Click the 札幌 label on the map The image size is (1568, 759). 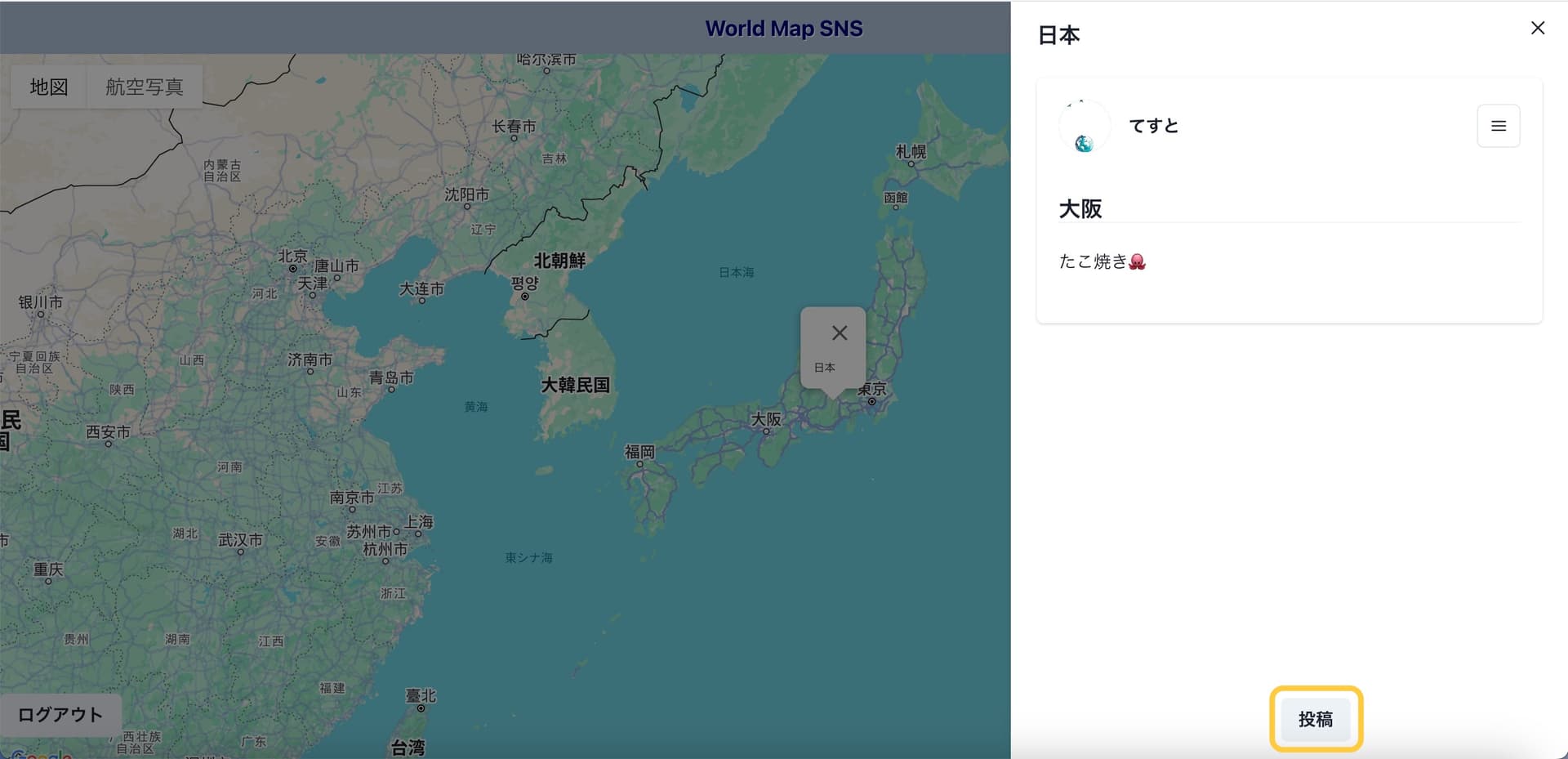[x=911, y=151]
